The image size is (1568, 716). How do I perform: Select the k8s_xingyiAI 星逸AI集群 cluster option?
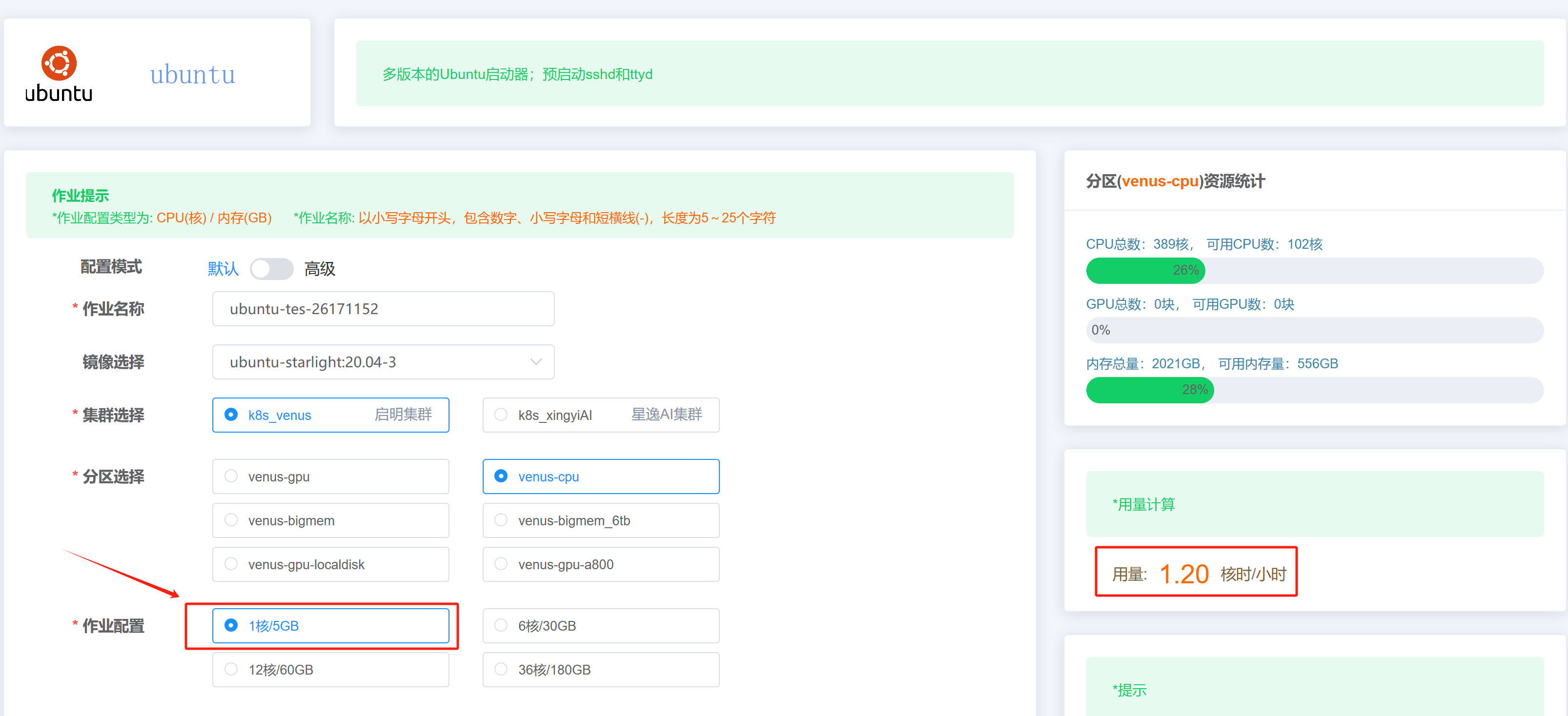[600, 415]
